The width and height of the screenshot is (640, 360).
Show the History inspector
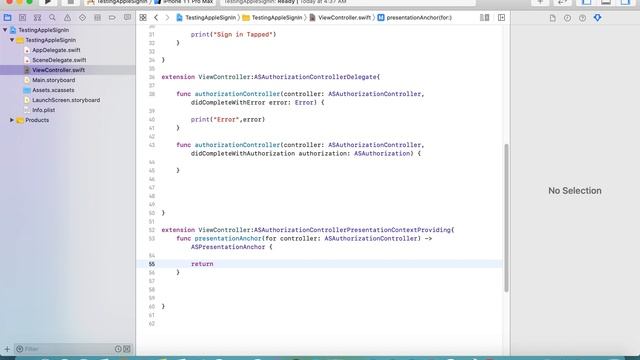click(x=567, y=18)
